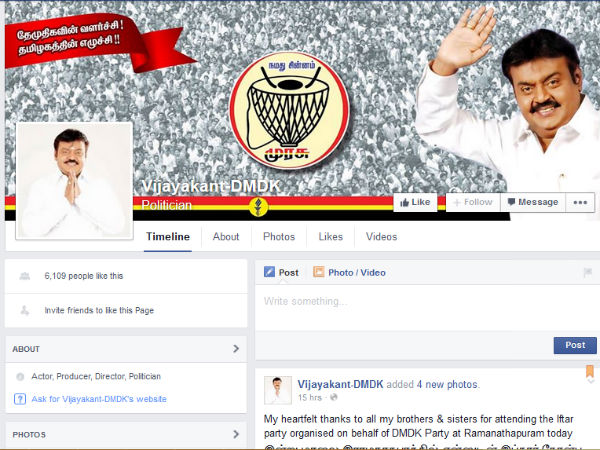Open the Videos tab
Image resolution: width=600 pixels, height=450 pixels.
click(381, 237)
